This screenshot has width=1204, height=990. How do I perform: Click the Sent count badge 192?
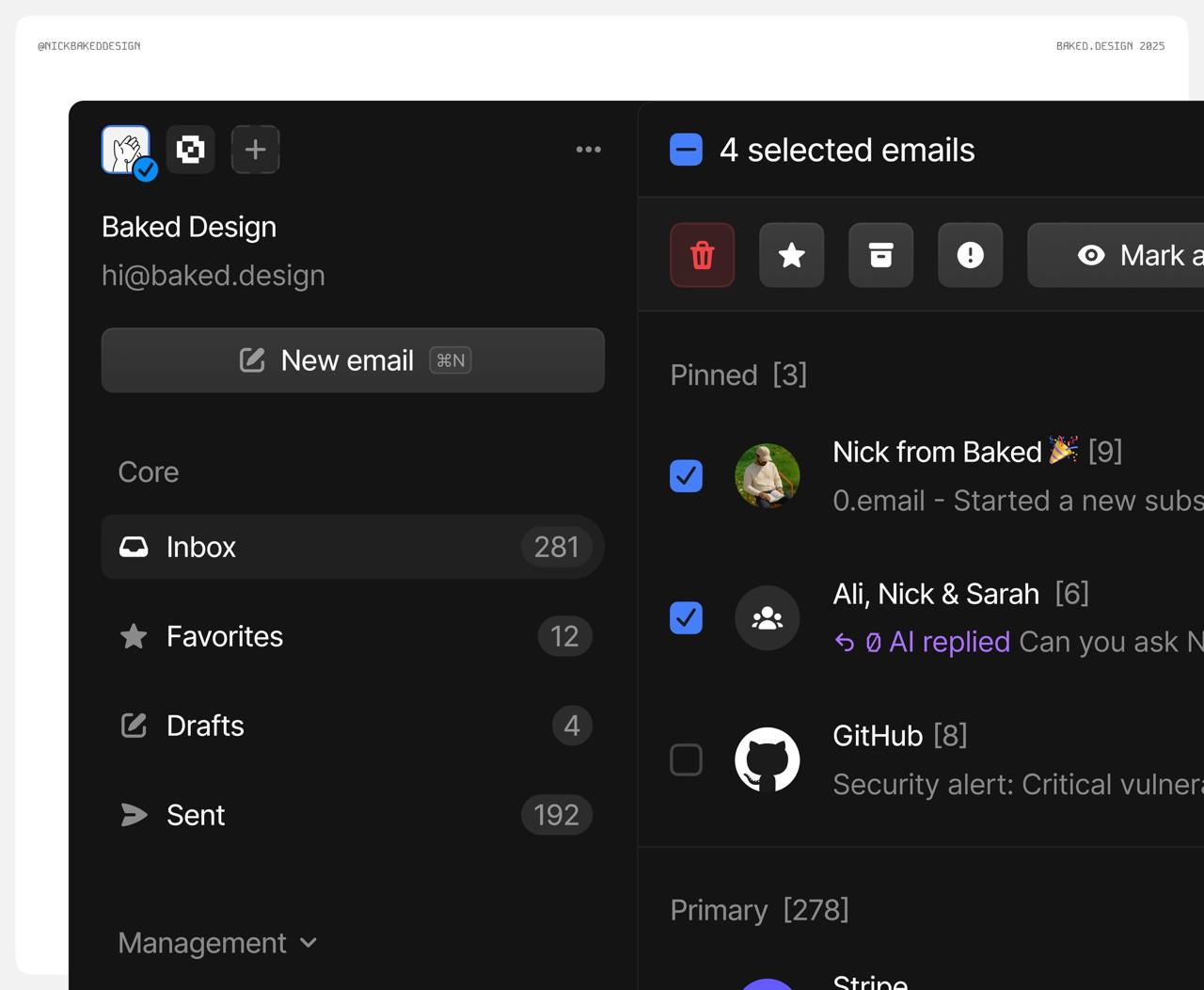[x=557, y=815]
